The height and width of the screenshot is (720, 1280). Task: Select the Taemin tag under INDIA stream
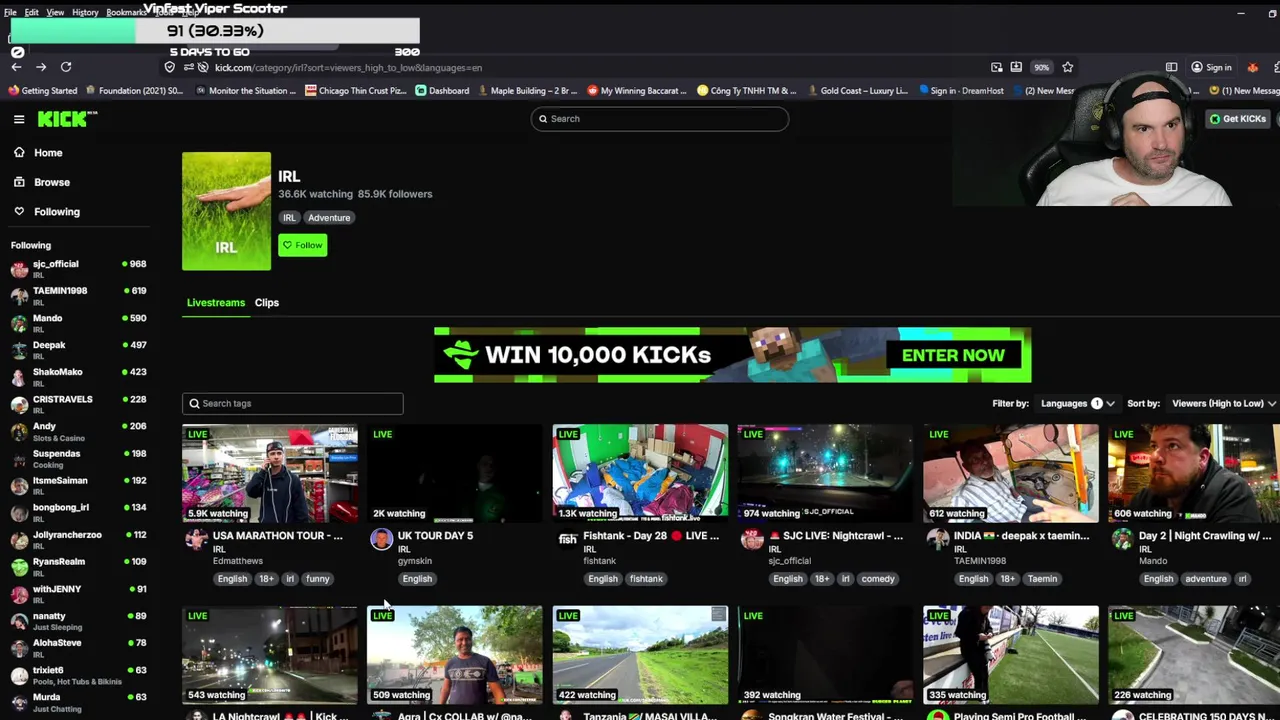1042,579
